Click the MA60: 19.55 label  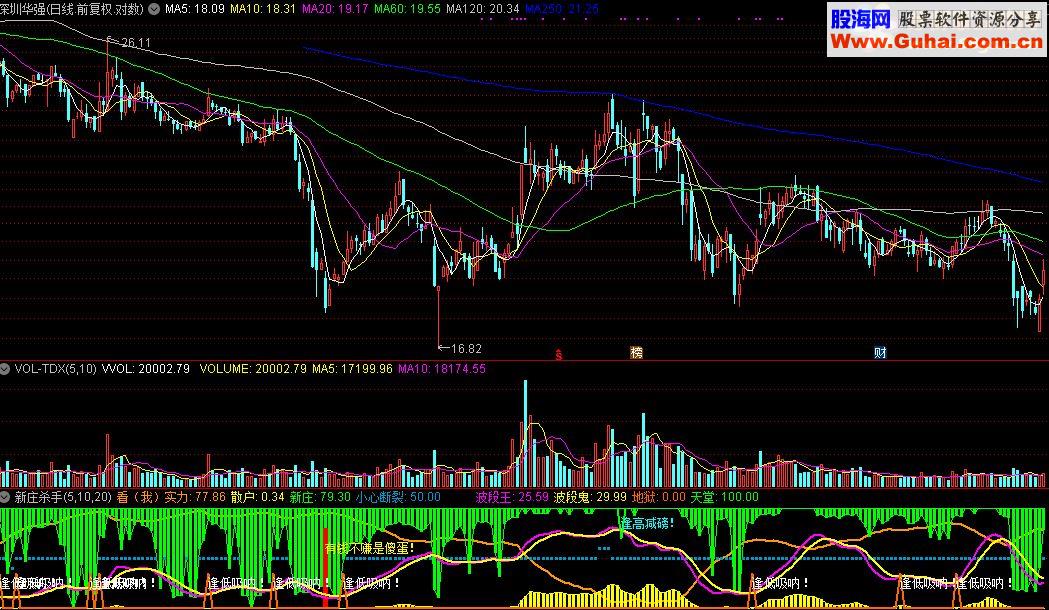407,9
